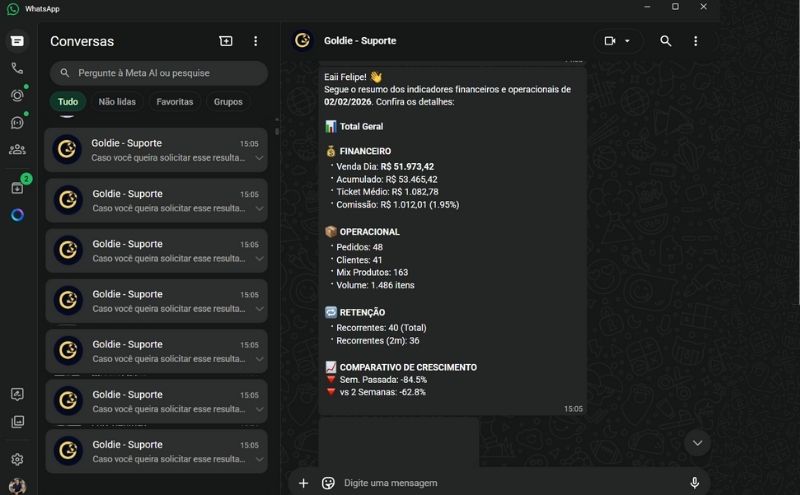Open WhatsApp settings gear
The width and height of the screenshot is (800, 495).
[17, 459]
